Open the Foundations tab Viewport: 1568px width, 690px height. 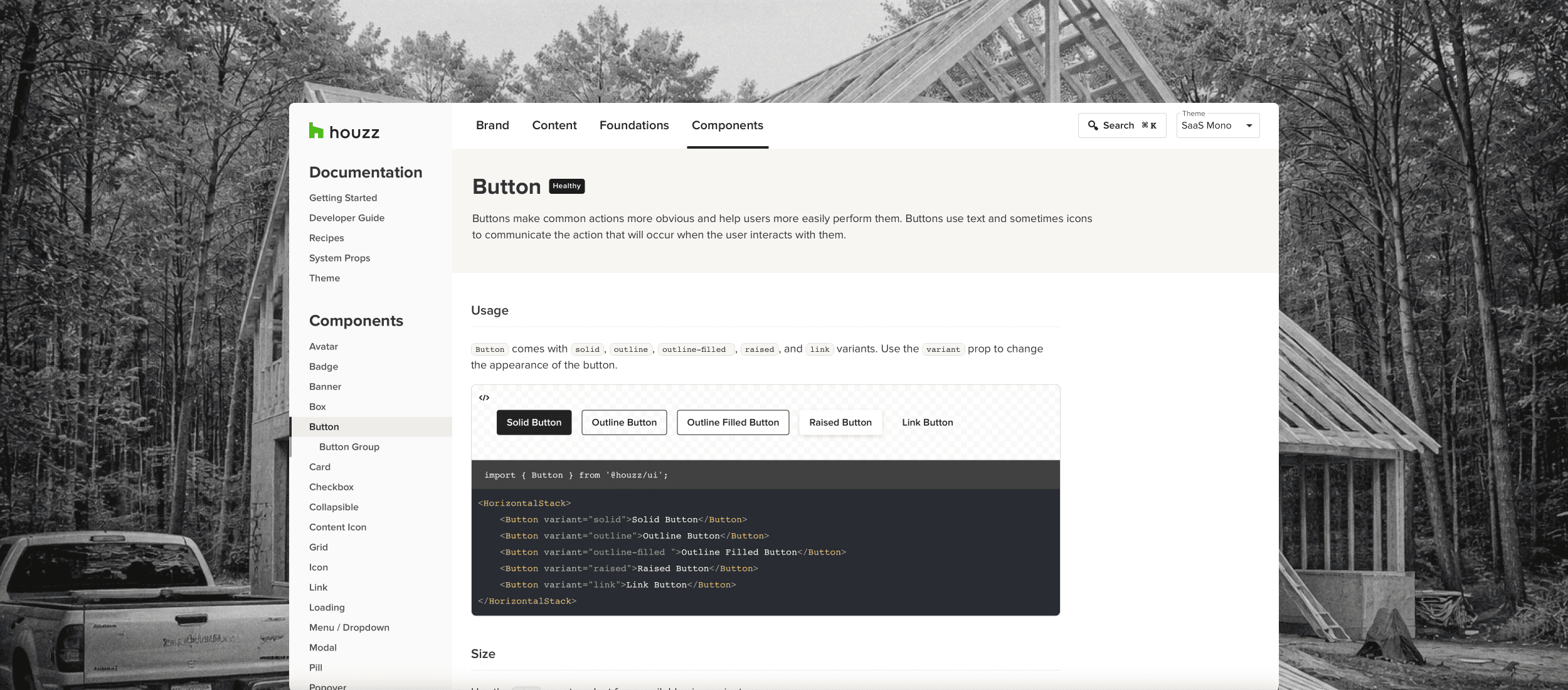(633, 125)
